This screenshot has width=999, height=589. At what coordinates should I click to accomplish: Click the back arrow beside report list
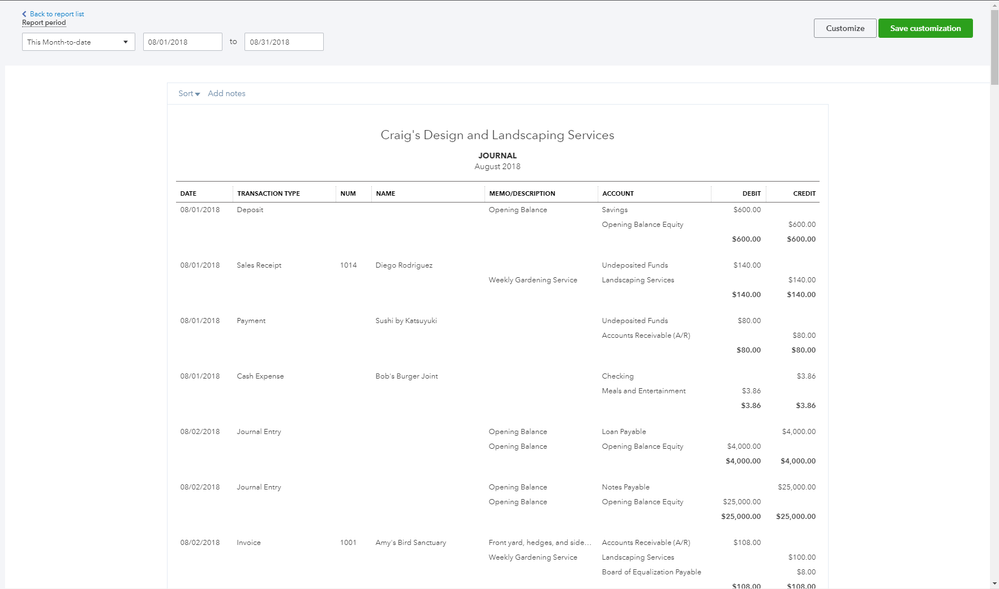pos(25,14)
